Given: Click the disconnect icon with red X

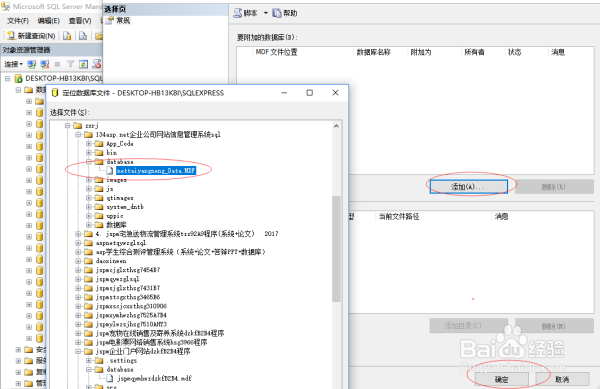Looking at the screenshot, I should (45, 64).
